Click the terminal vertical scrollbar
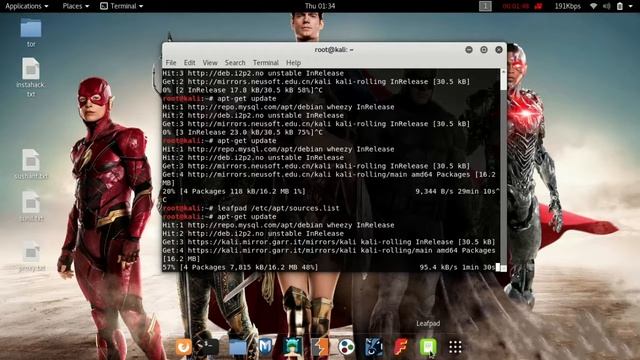 pos(503,169)
